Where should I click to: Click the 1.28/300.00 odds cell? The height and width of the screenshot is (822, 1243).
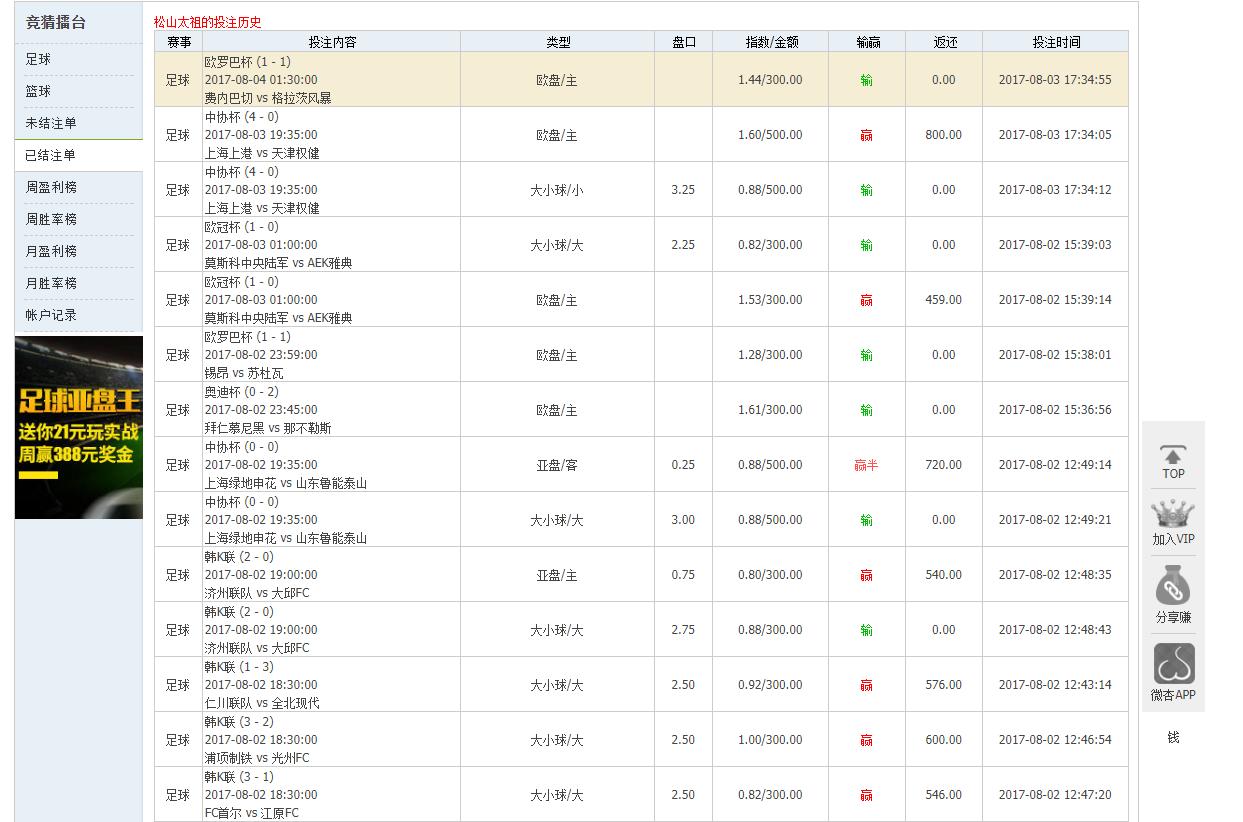point(770,355)
